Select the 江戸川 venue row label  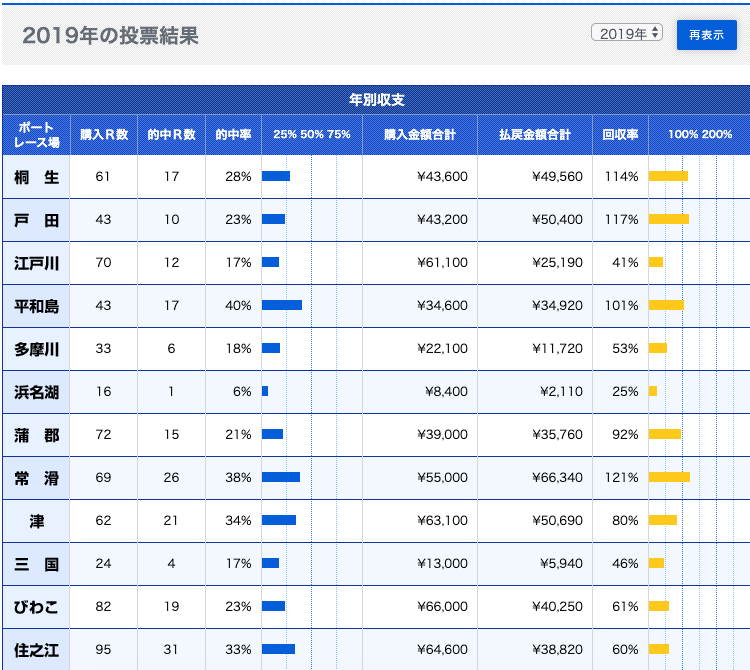click(x=36, y=263)
